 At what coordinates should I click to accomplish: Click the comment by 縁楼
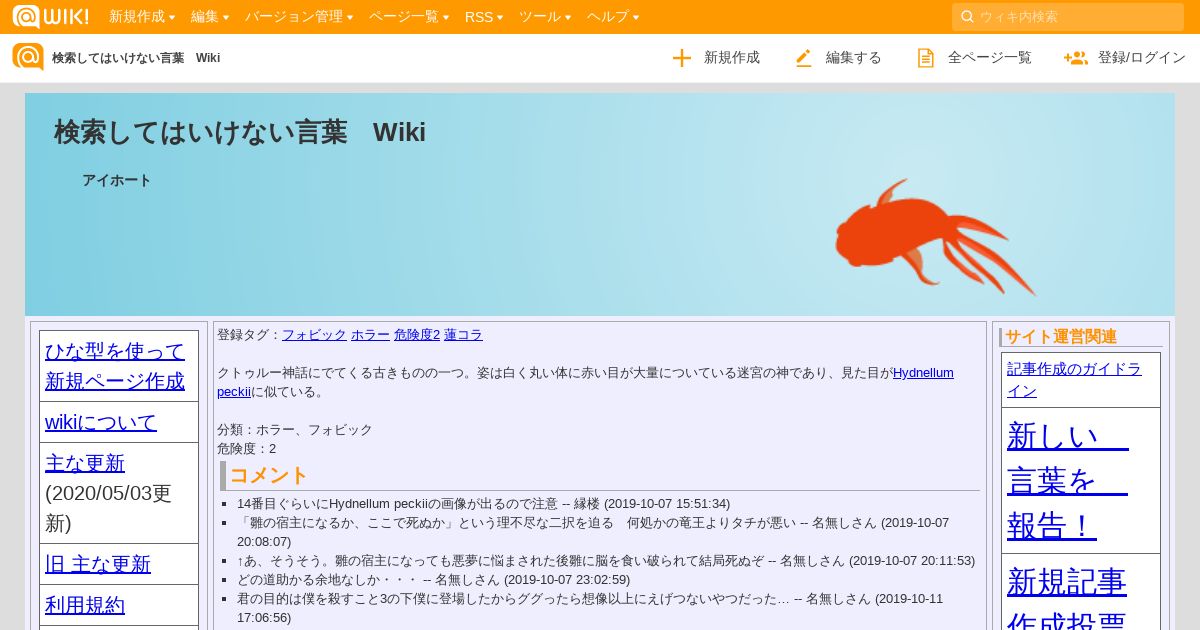[x=484, y=504]
